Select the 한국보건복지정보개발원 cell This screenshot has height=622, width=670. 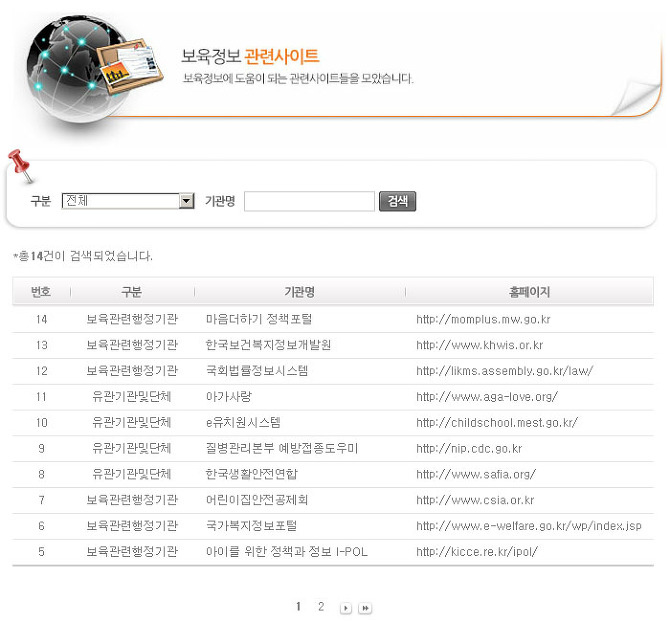coord(268,345)
